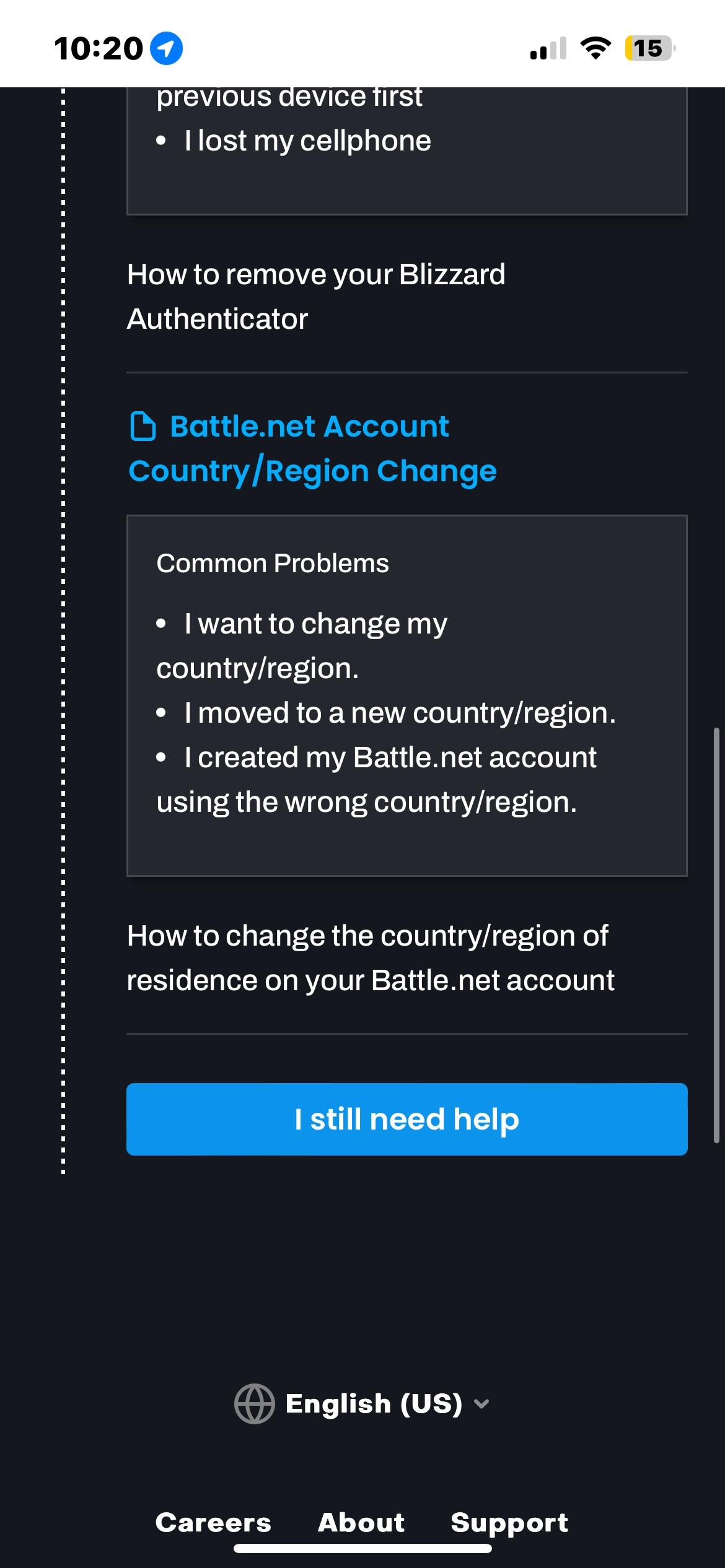Tap the heading 'How to remove your Blizzard Authenticator'
This screenshot has height=1568, width=725.
[x=317, y=296]
